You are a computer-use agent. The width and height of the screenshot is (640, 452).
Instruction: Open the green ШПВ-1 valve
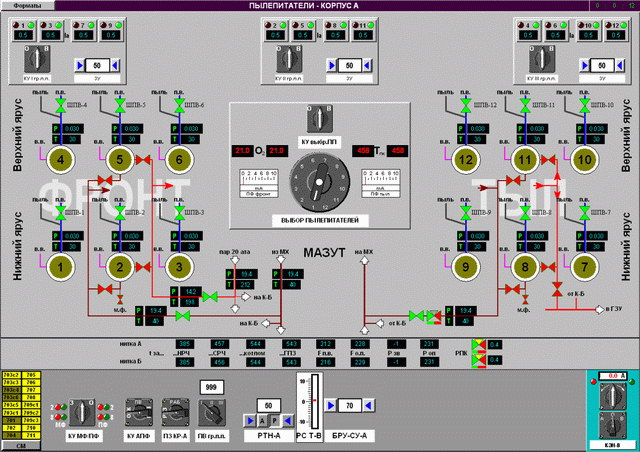(61, 213)
